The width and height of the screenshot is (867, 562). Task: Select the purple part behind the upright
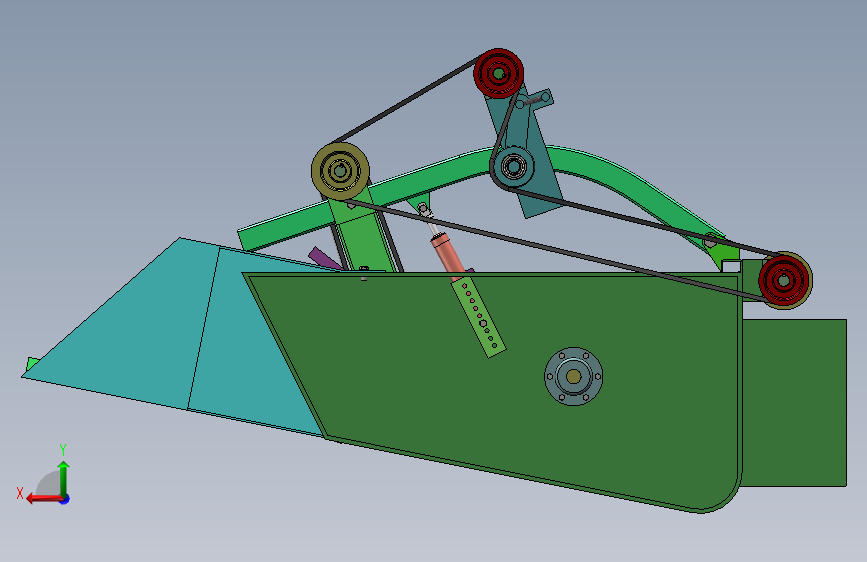[325, 258]
